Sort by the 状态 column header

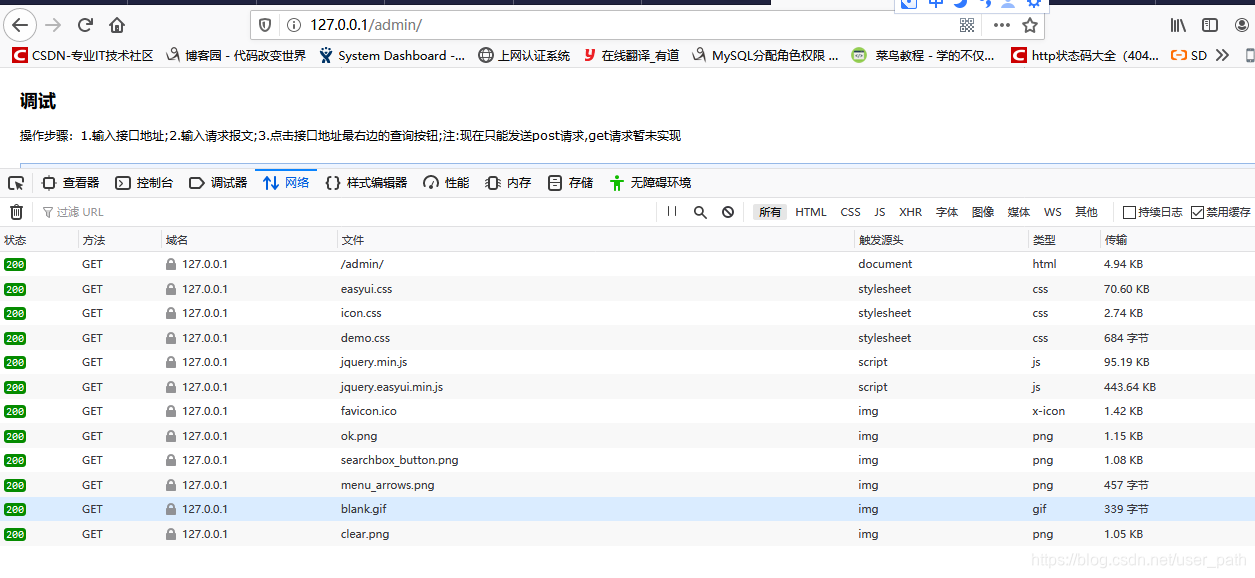click(39, 240)
